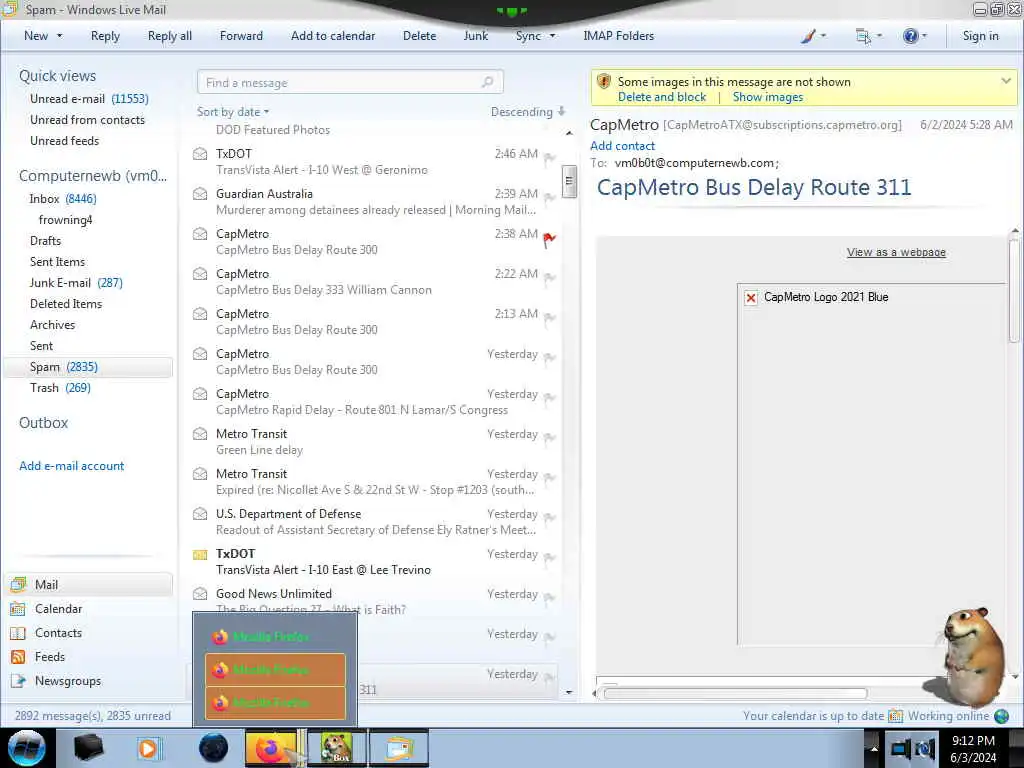This screenshot has height=768, width=1024.
Task: Show hidden tray icons arrow
Action: click(874, 748)
